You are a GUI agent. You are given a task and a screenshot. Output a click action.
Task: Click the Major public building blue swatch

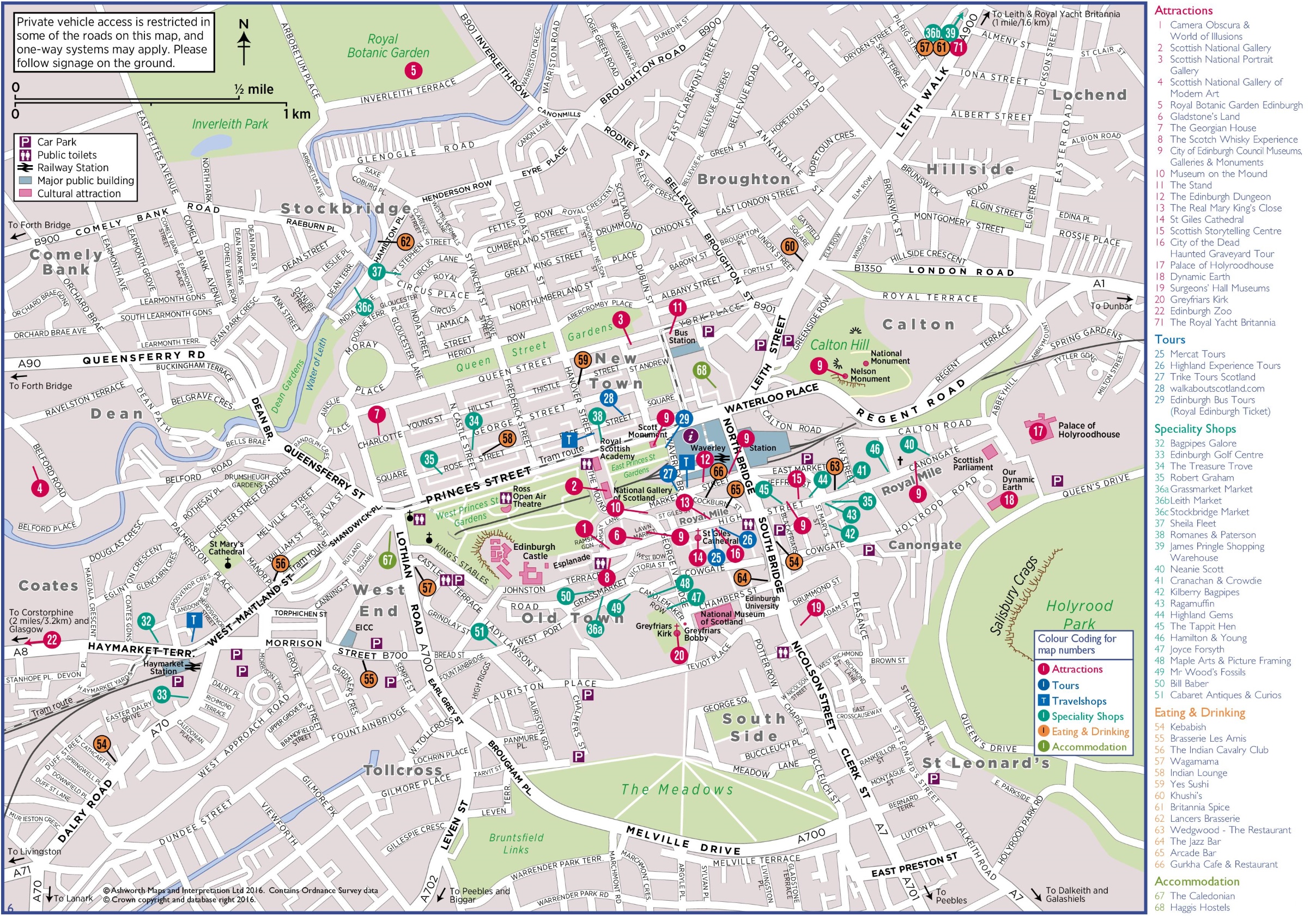(25, 180)
